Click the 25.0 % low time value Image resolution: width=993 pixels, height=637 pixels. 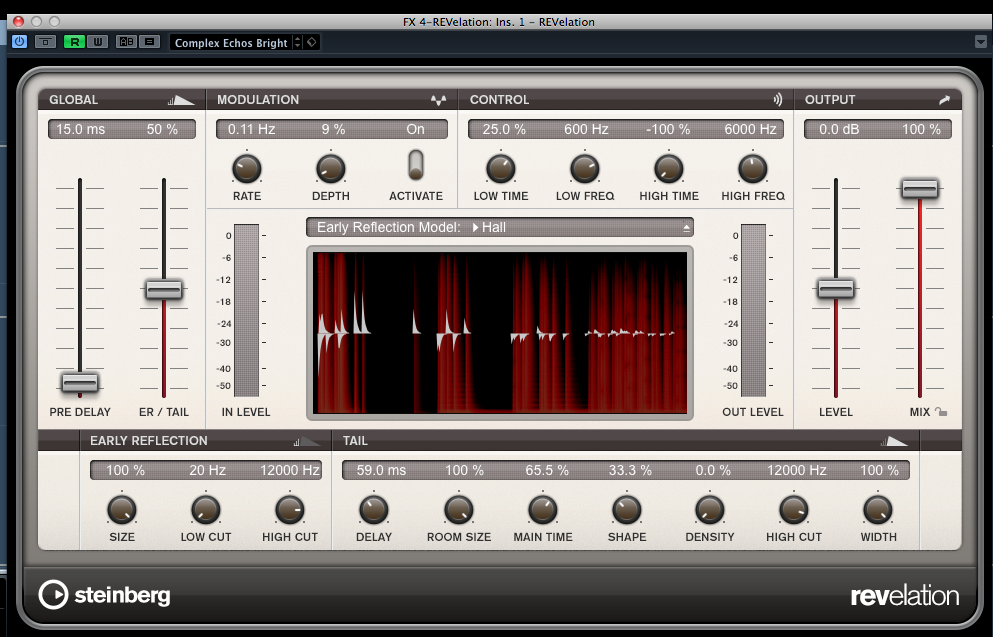pyautogui.click(x=504, y=129)
